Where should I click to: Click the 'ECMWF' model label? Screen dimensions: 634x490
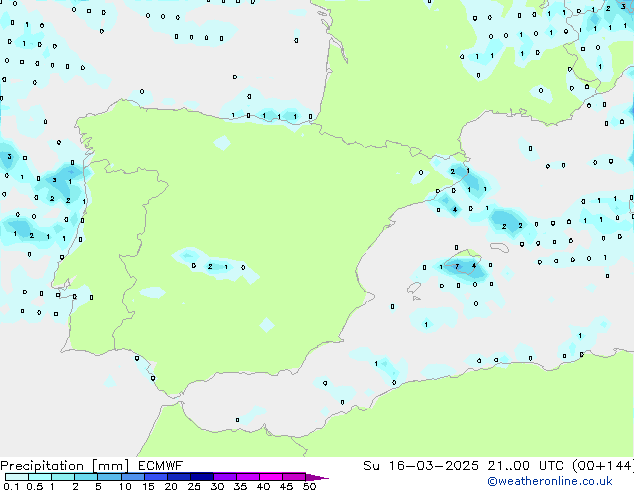tap(161, 466)
